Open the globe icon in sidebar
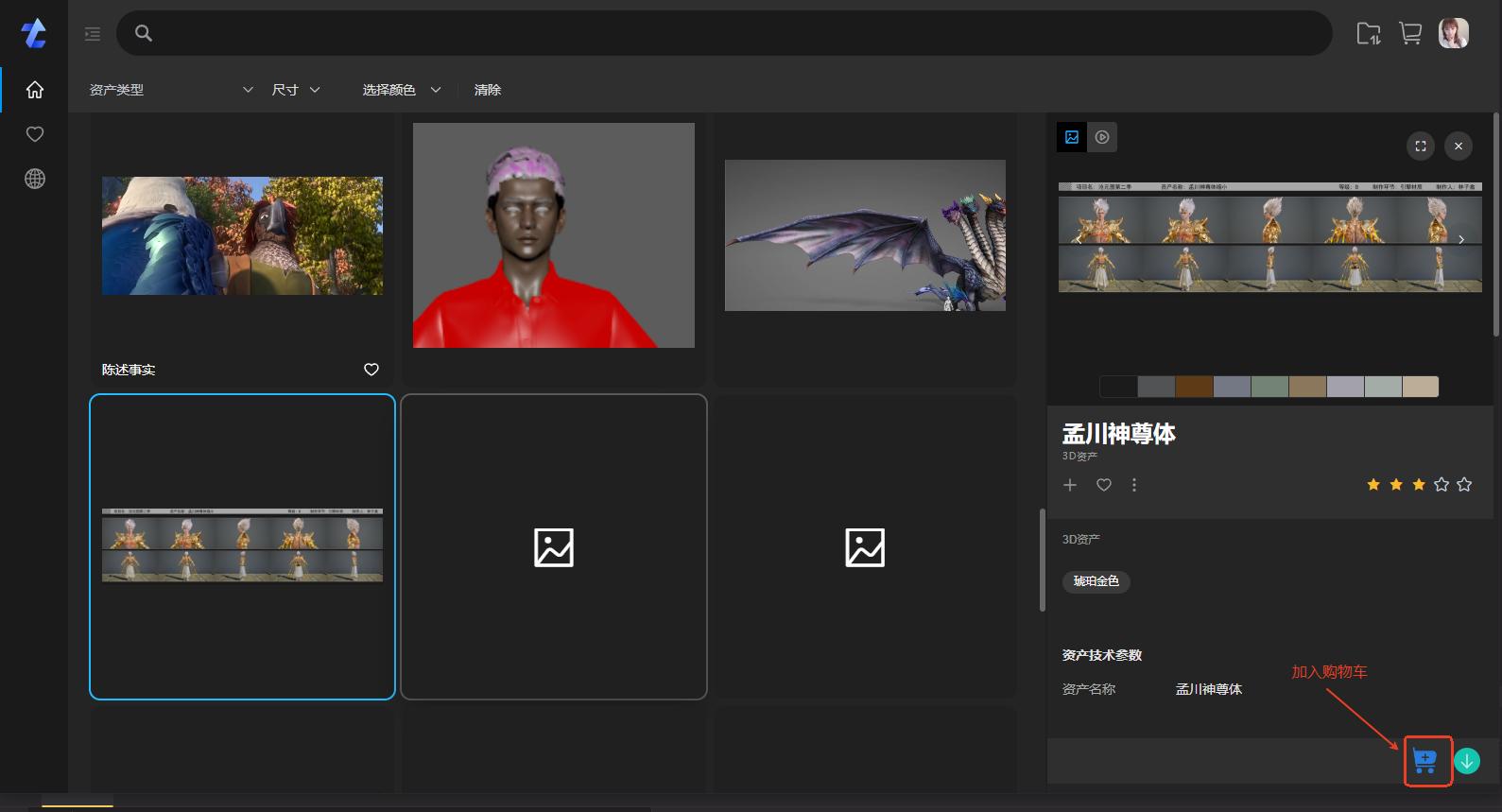Screen dimensions: 1502x812 click(35, 179)
